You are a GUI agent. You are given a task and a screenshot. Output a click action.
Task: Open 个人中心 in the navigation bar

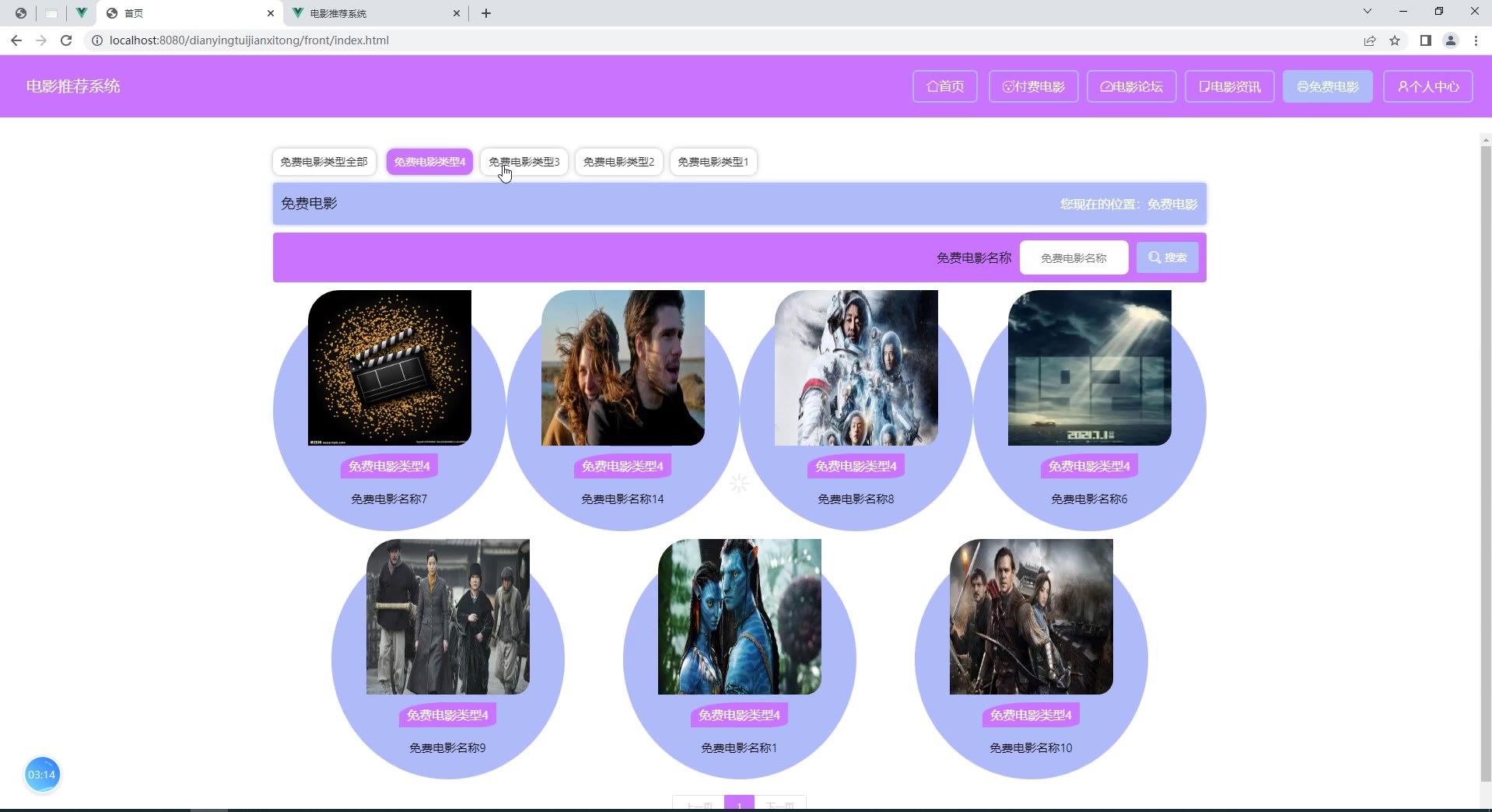(x=1428, y=86)
